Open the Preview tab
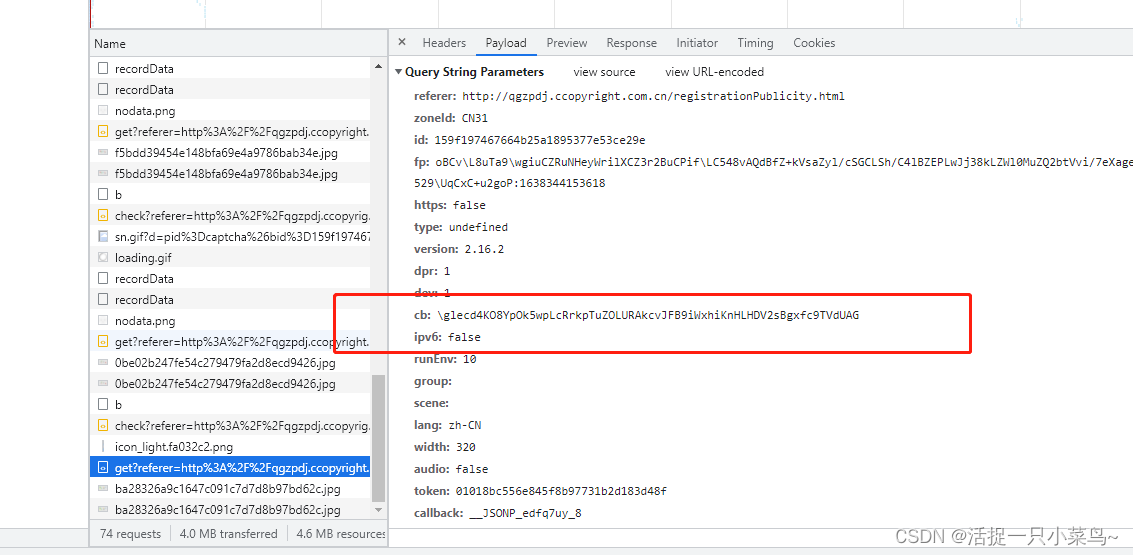 coord(567,43)
